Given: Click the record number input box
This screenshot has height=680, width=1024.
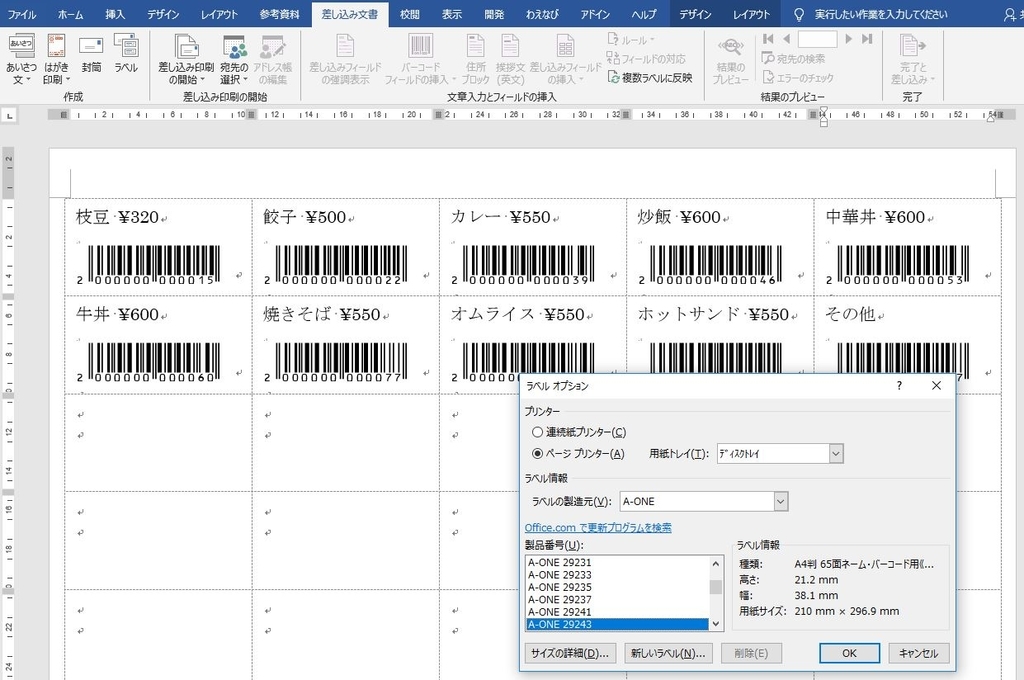Looking at the screenshot, I should (817, 39).
